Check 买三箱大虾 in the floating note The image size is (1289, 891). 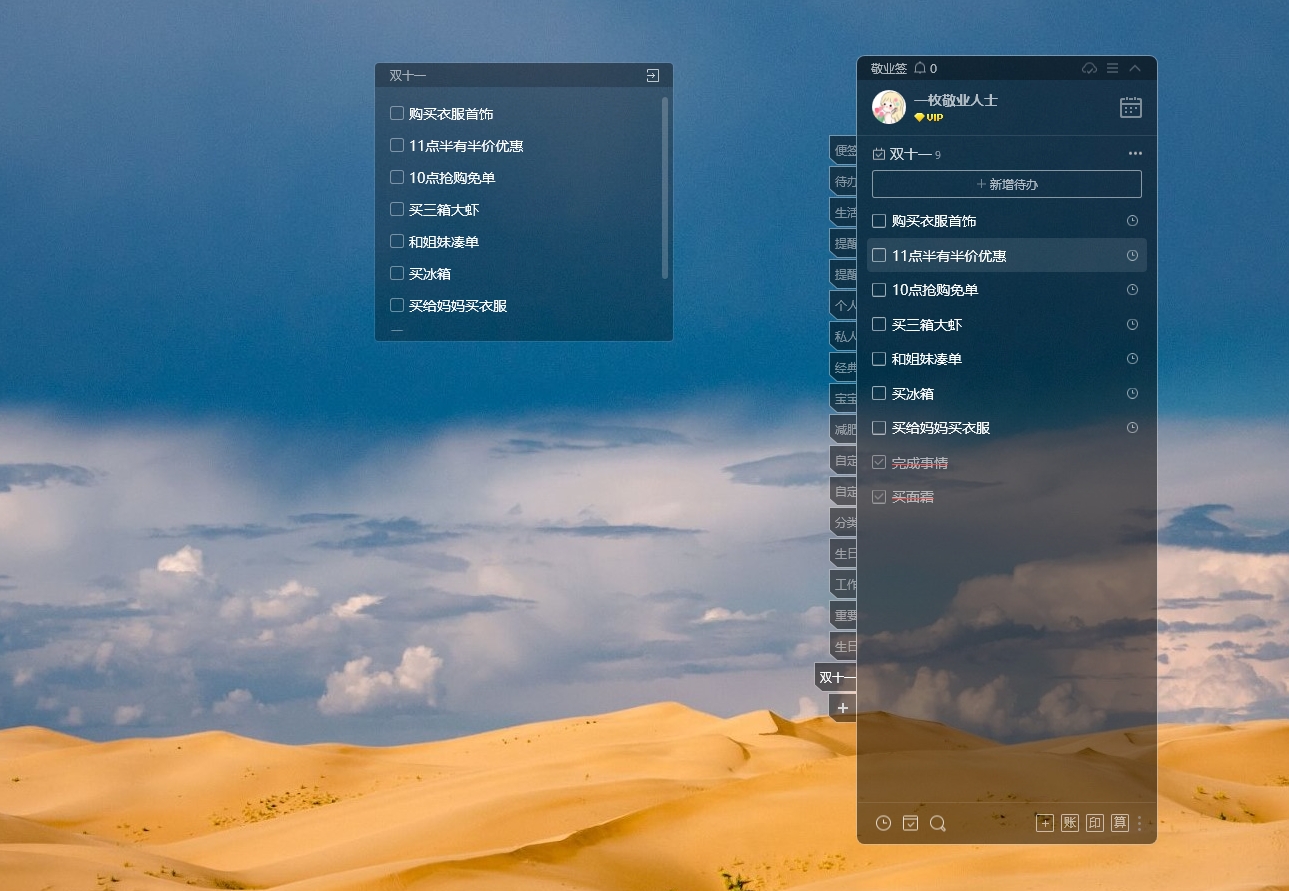click(x=397, y=210)
